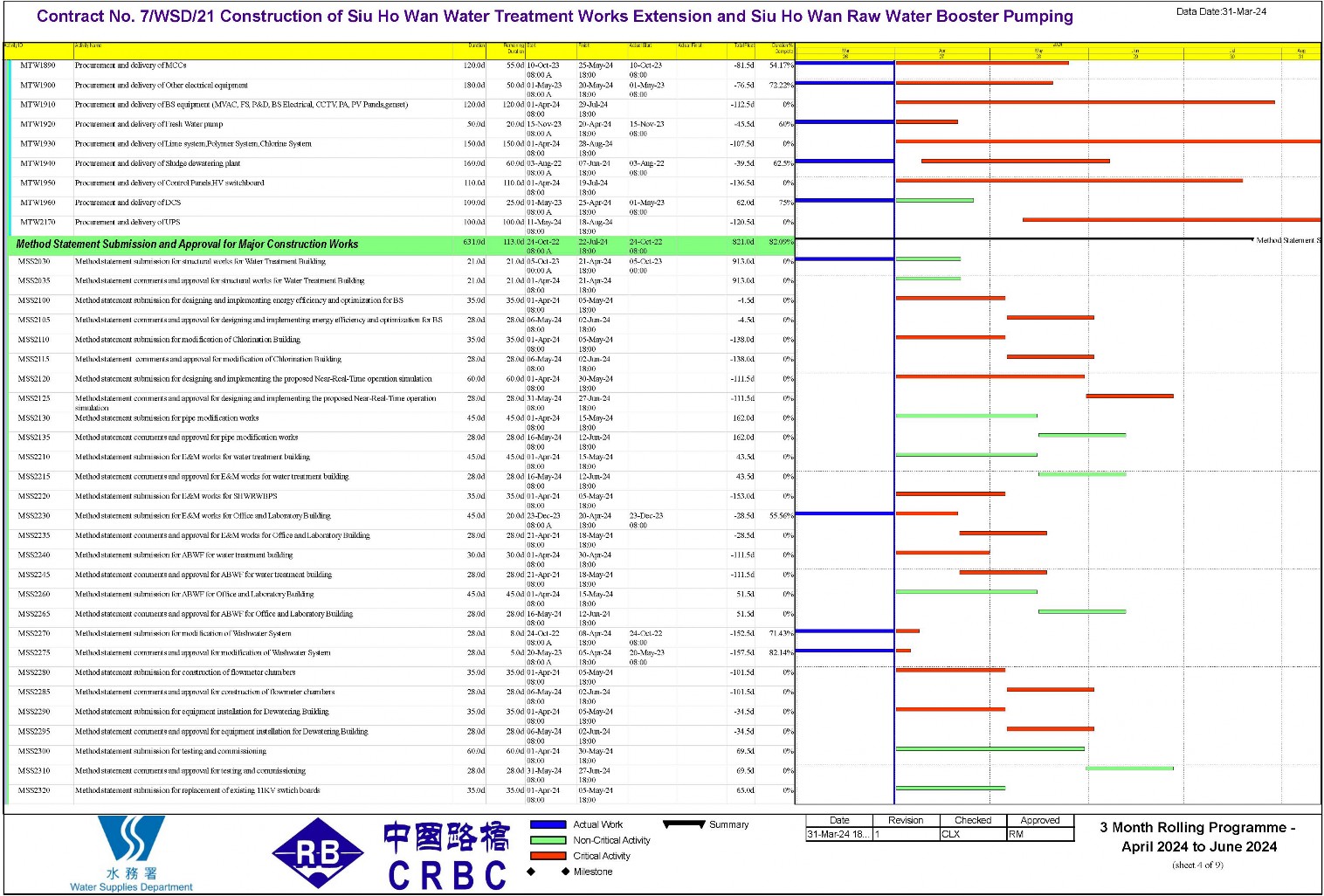Click the red Gantt bar in MTW2170 row
Screen dimensions: 1324x896
click(x=1171, y=220)
